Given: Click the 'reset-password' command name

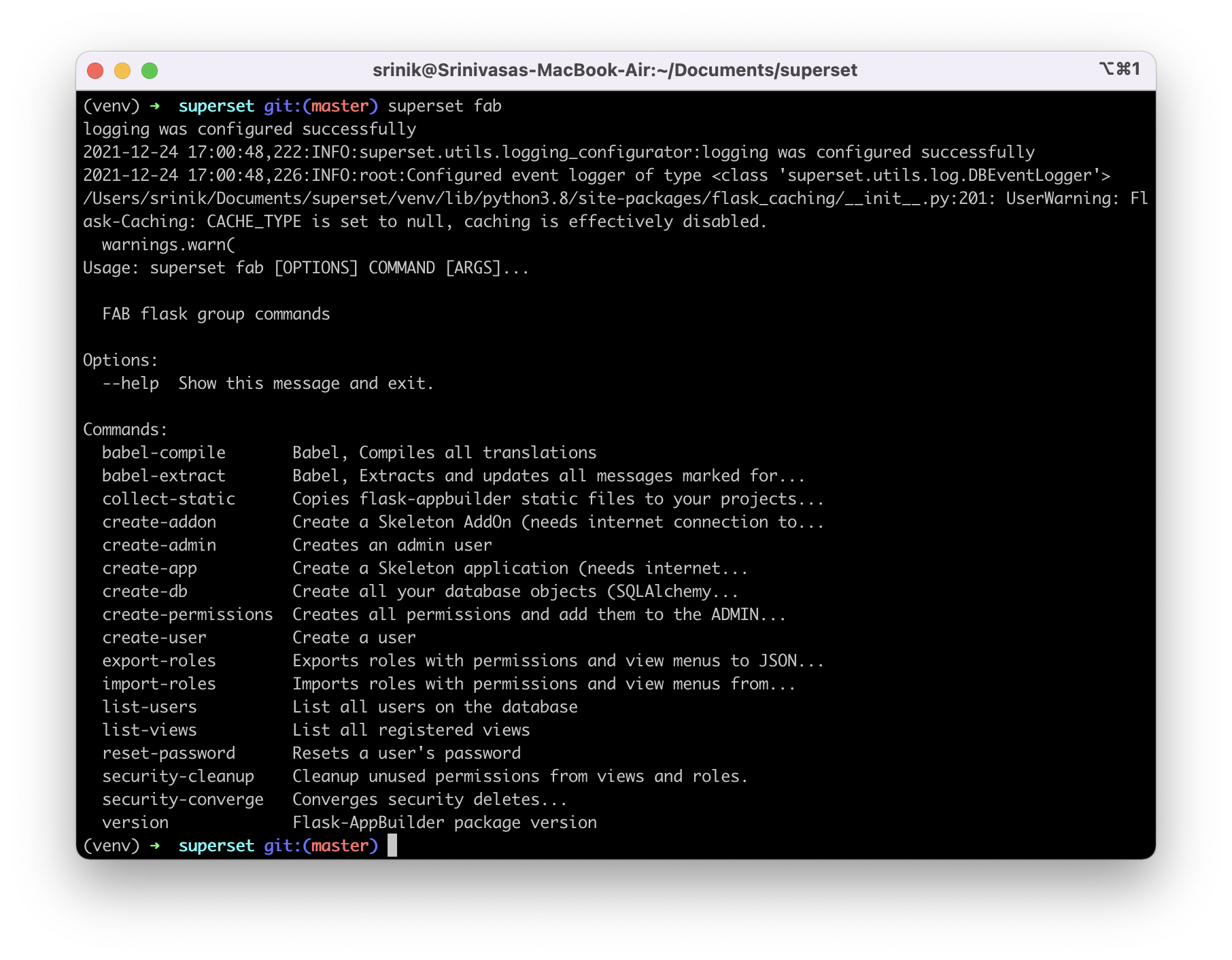Looking at the screenshot, I should coord(169,753).
